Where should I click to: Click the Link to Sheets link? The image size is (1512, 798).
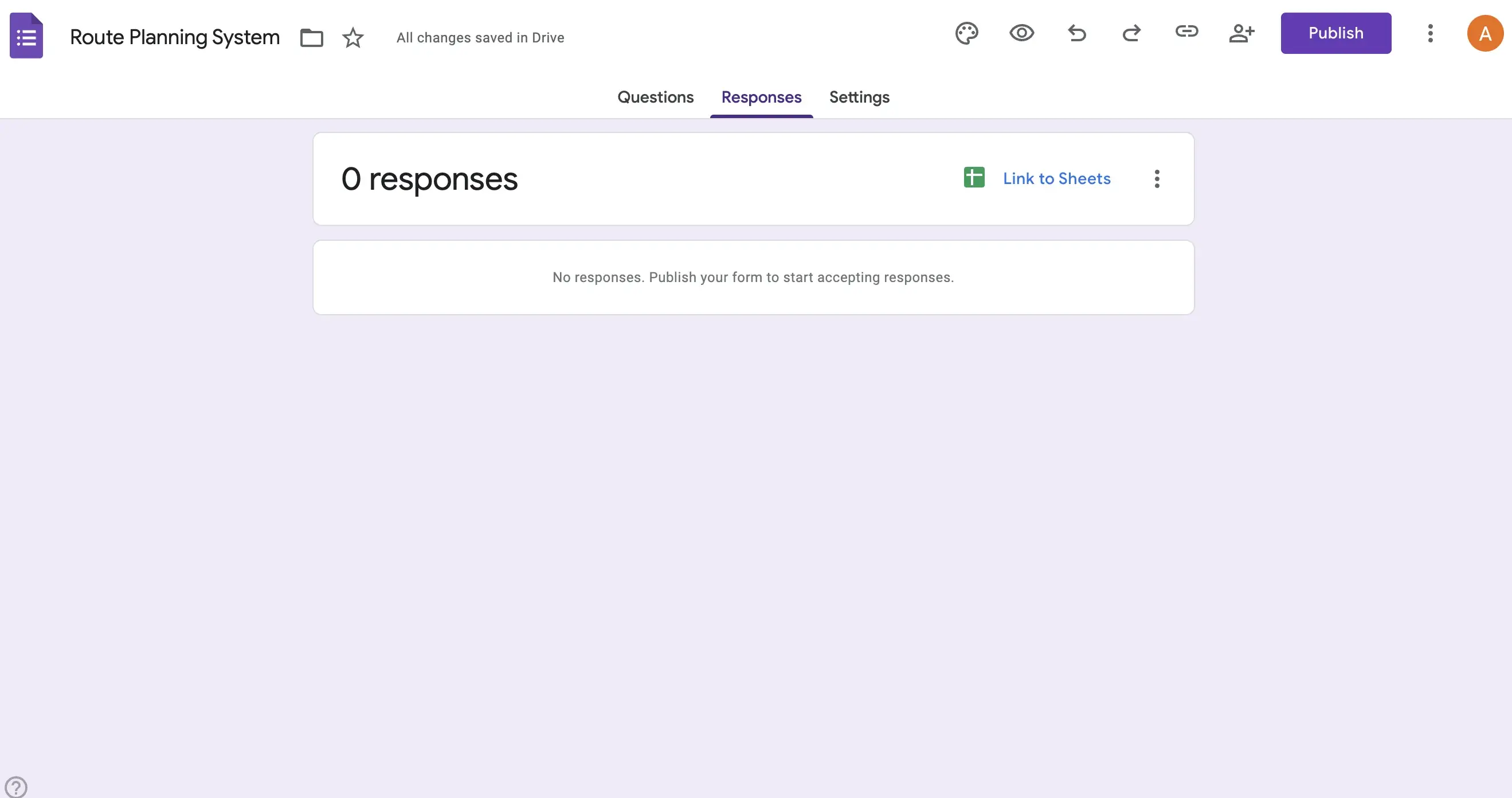point(1056,178)
